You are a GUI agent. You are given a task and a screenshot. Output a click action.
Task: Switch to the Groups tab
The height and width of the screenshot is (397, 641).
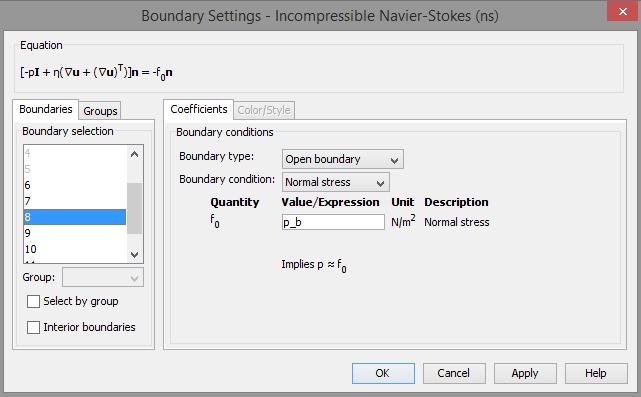100,111
